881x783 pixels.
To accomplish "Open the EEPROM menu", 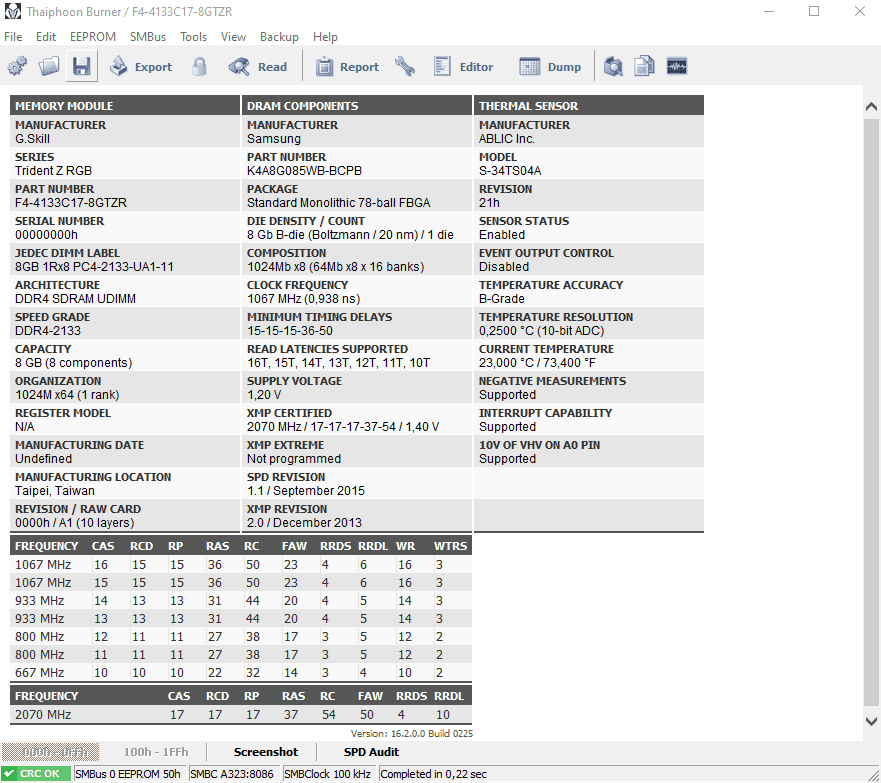I will [x=93, y=37].
